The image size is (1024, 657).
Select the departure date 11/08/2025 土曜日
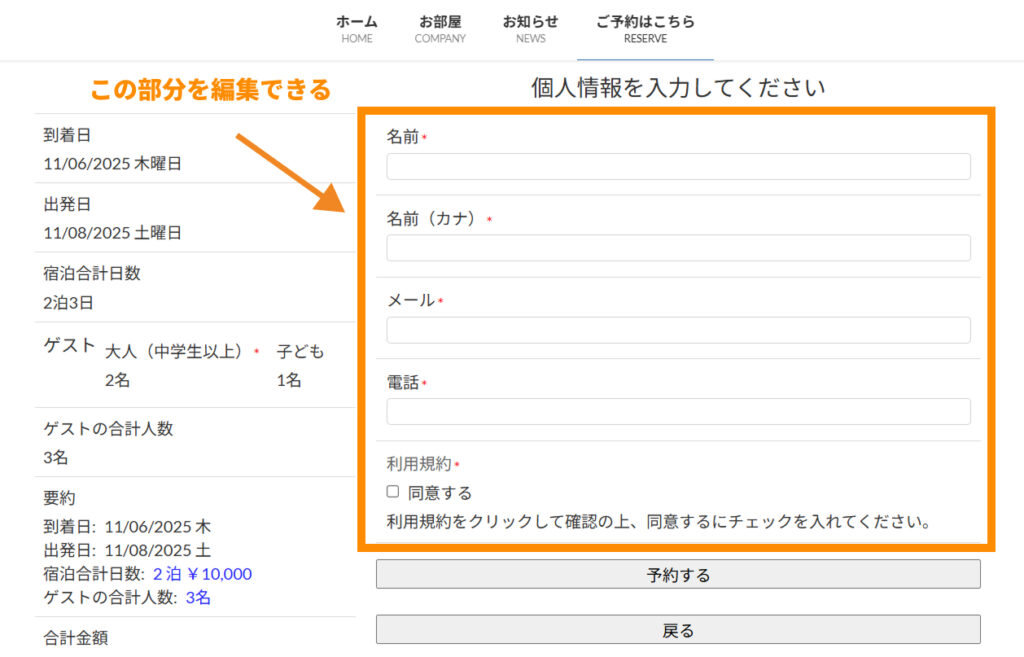[x=113, y=233]
